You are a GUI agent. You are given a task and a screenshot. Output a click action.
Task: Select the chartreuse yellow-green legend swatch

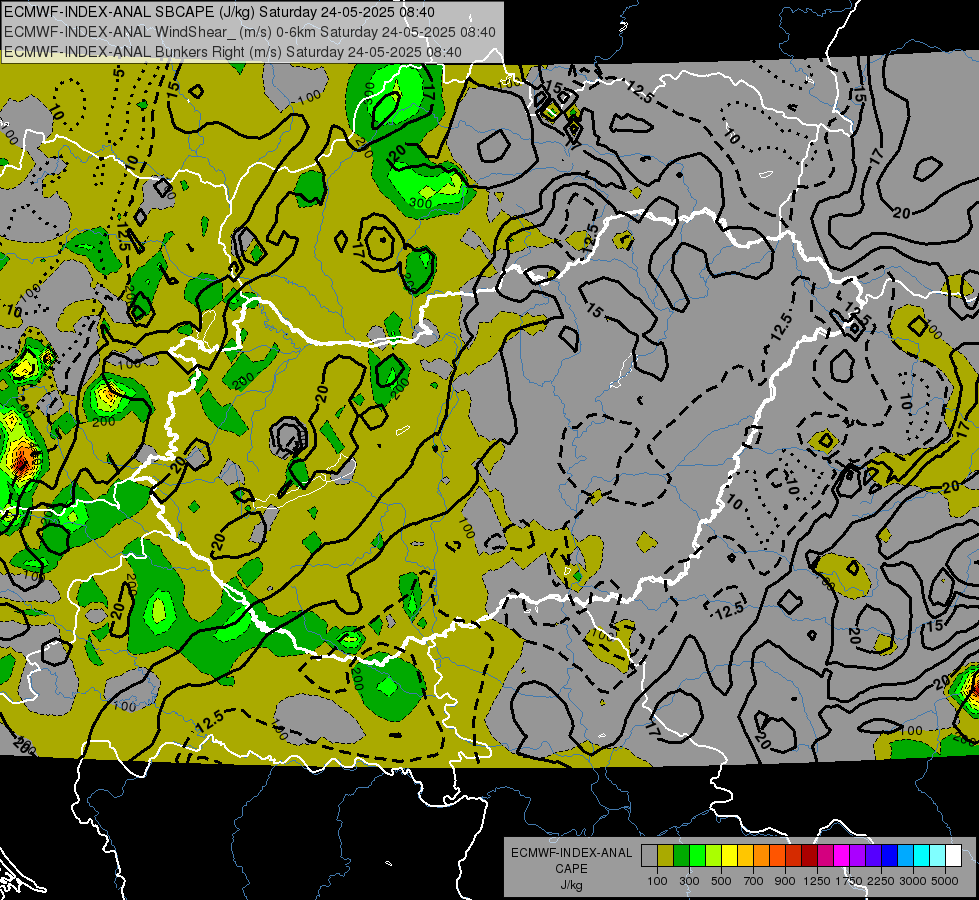coord(714,856)
